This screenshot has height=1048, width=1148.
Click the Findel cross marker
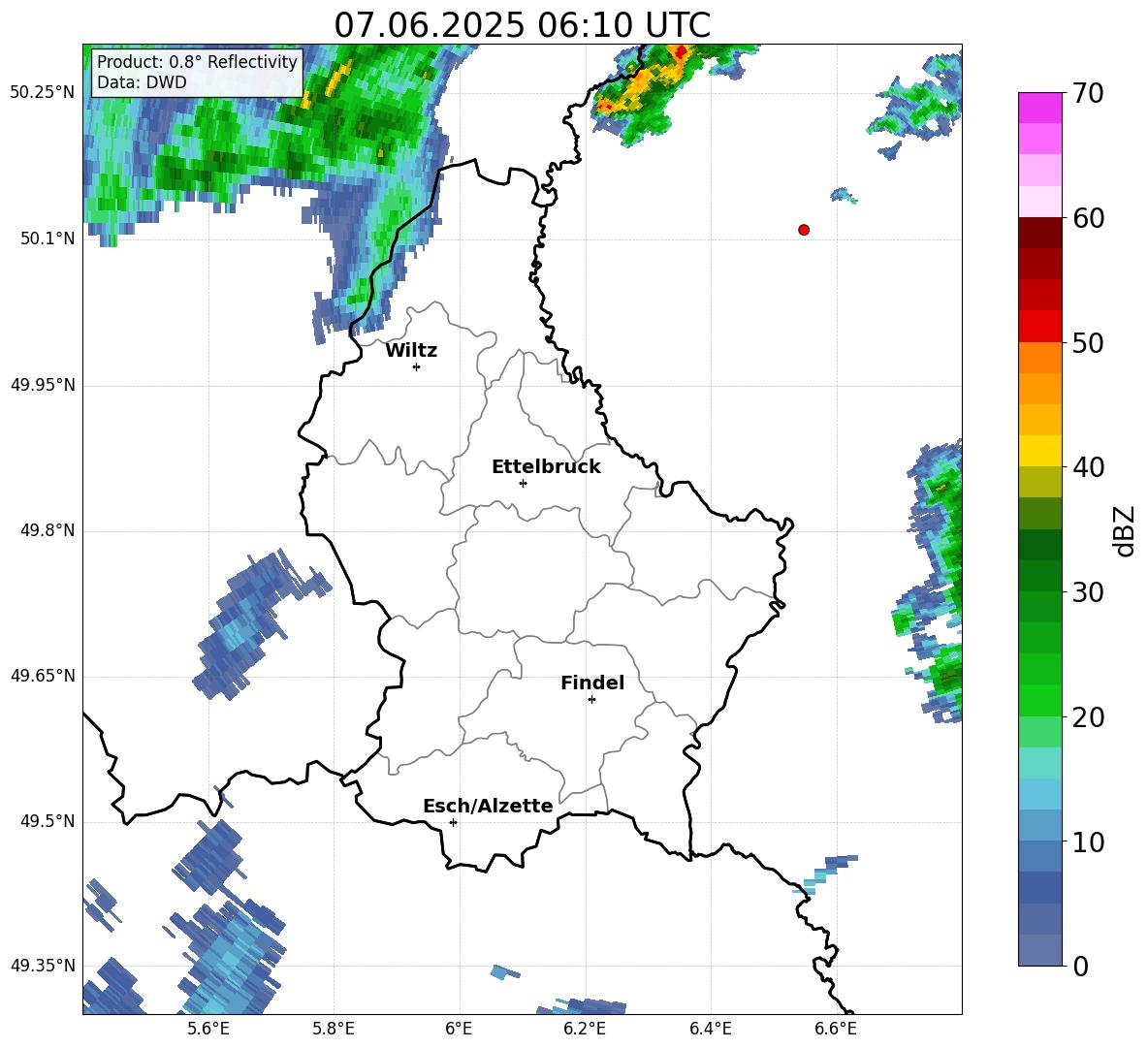click(x=591, y=700)
